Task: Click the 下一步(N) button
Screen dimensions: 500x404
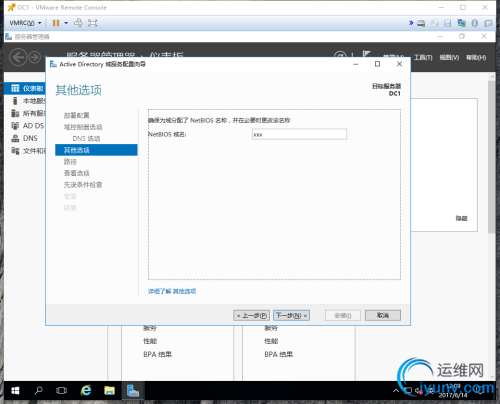Action: point(291,315)
